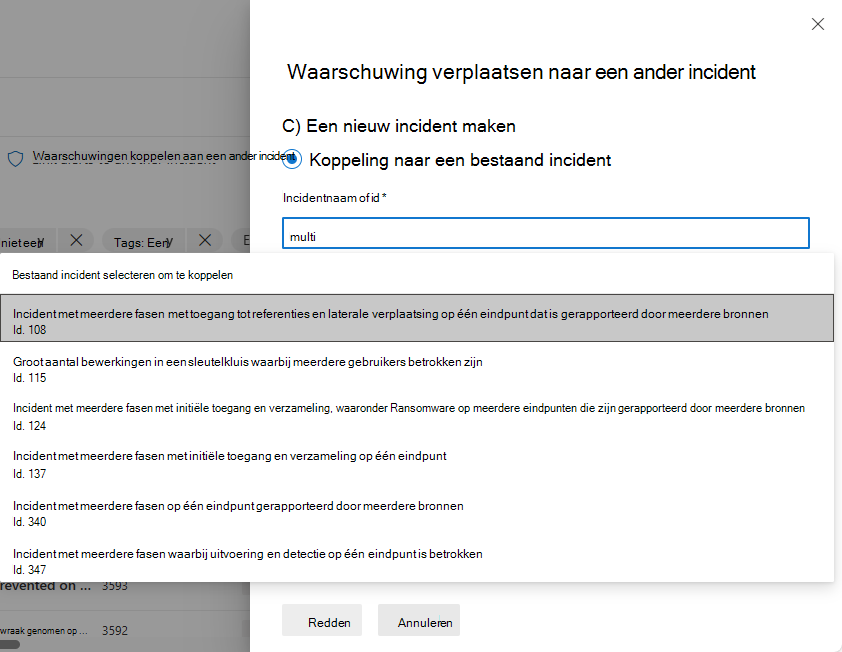Remove the filter chip left of the Tags chip

point(76,240)
